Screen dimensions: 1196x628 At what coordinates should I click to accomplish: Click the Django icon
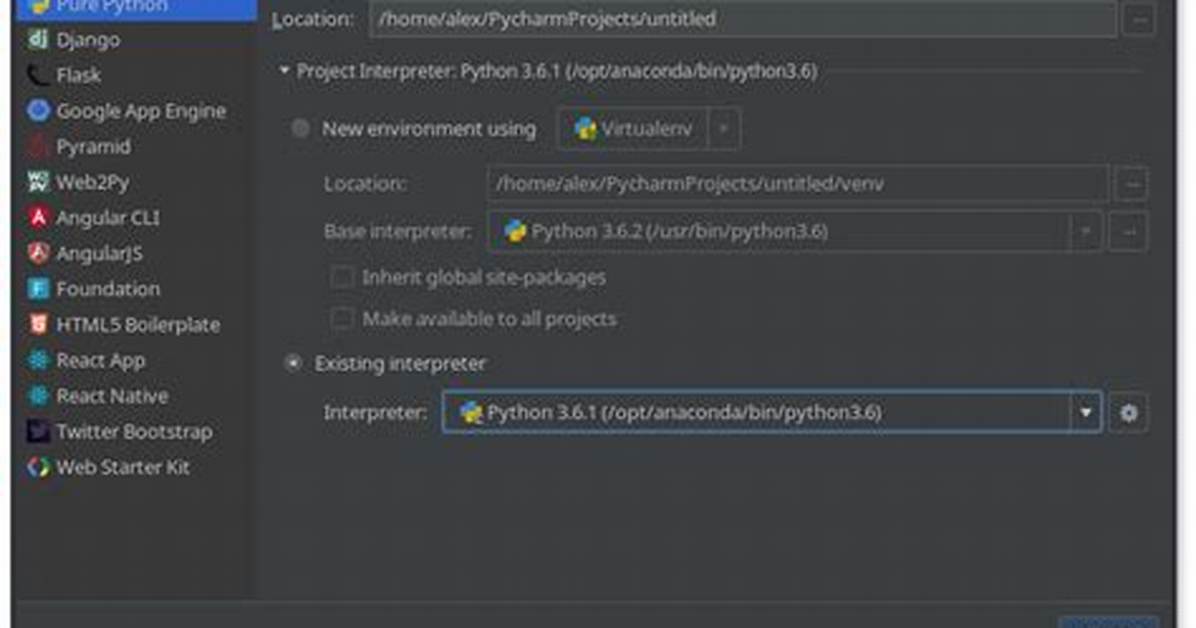(x=37, y=39)
